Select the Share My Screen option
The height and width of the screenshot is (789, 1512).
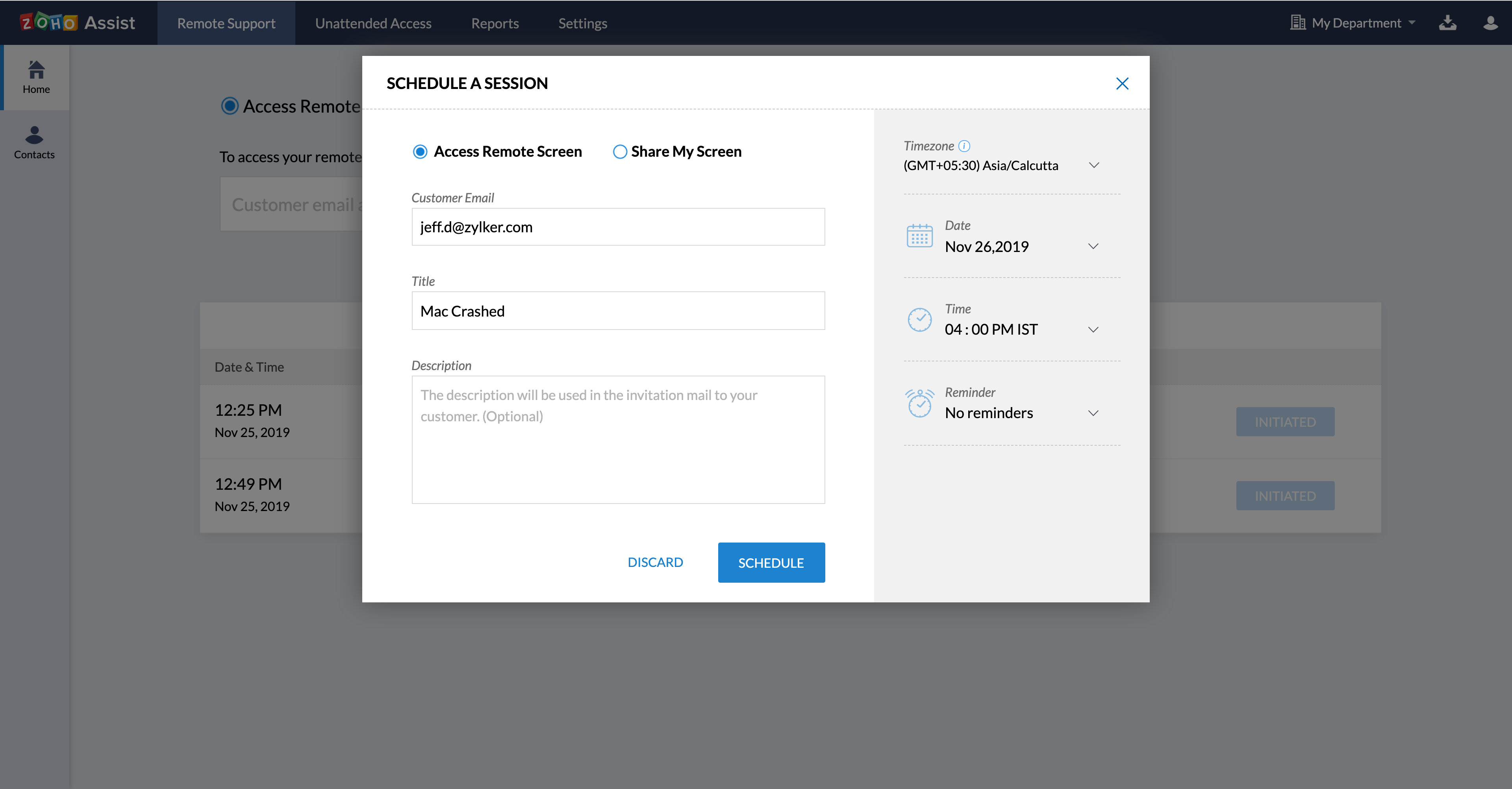tap(620, 152)
